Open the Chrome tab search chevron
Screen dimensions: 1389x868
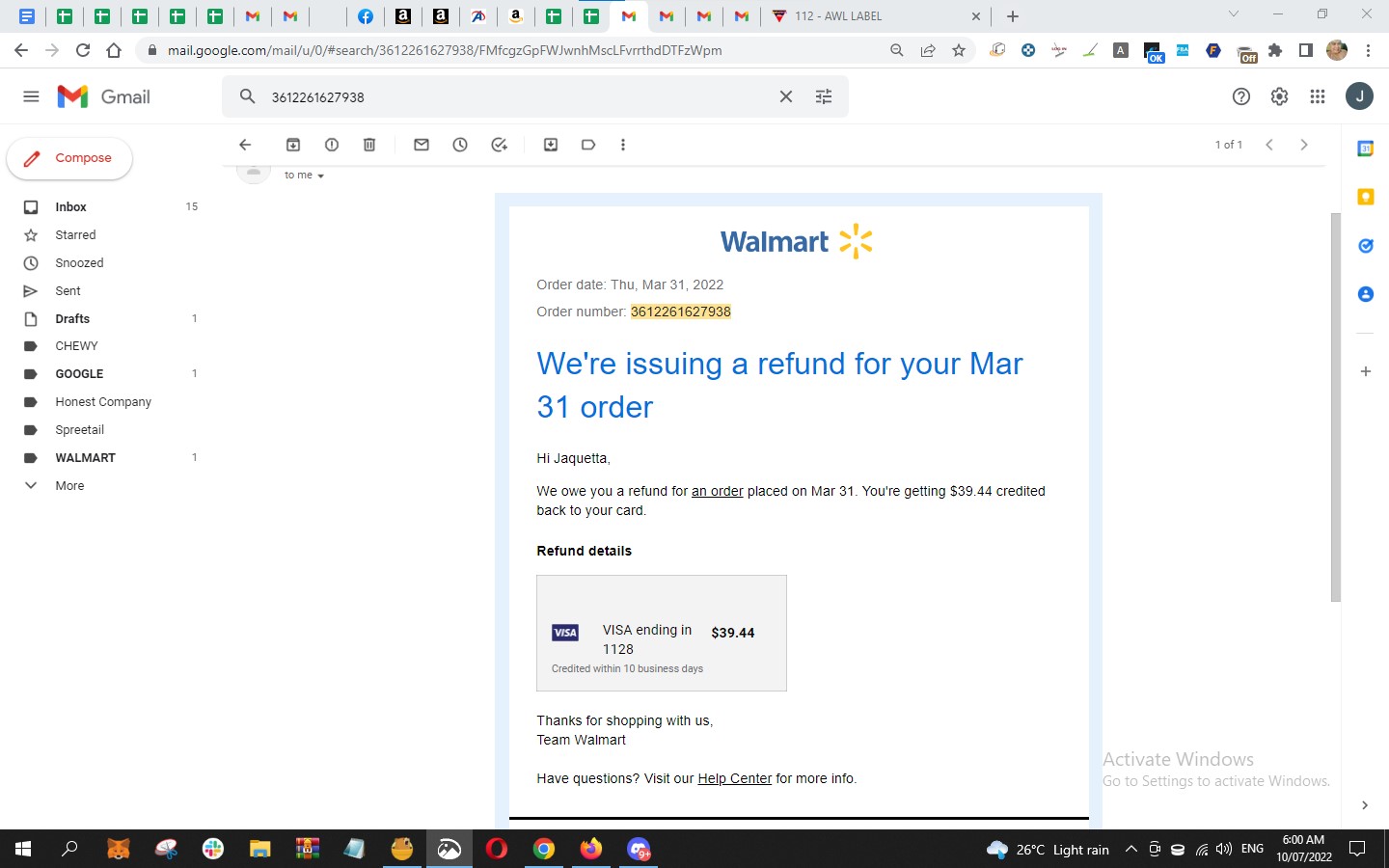[x=1233, y=14]
